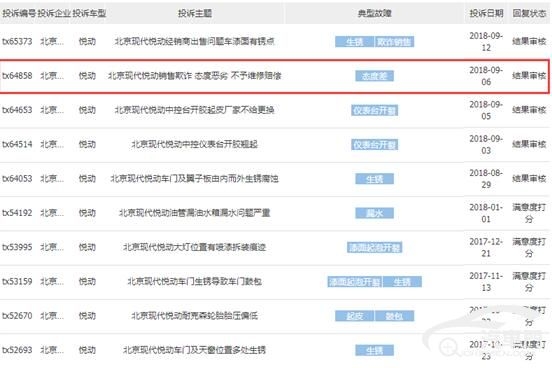Open complaint 北京现代悦动大灯位置有喷漆拆装痕迹

tap(195, 247)
